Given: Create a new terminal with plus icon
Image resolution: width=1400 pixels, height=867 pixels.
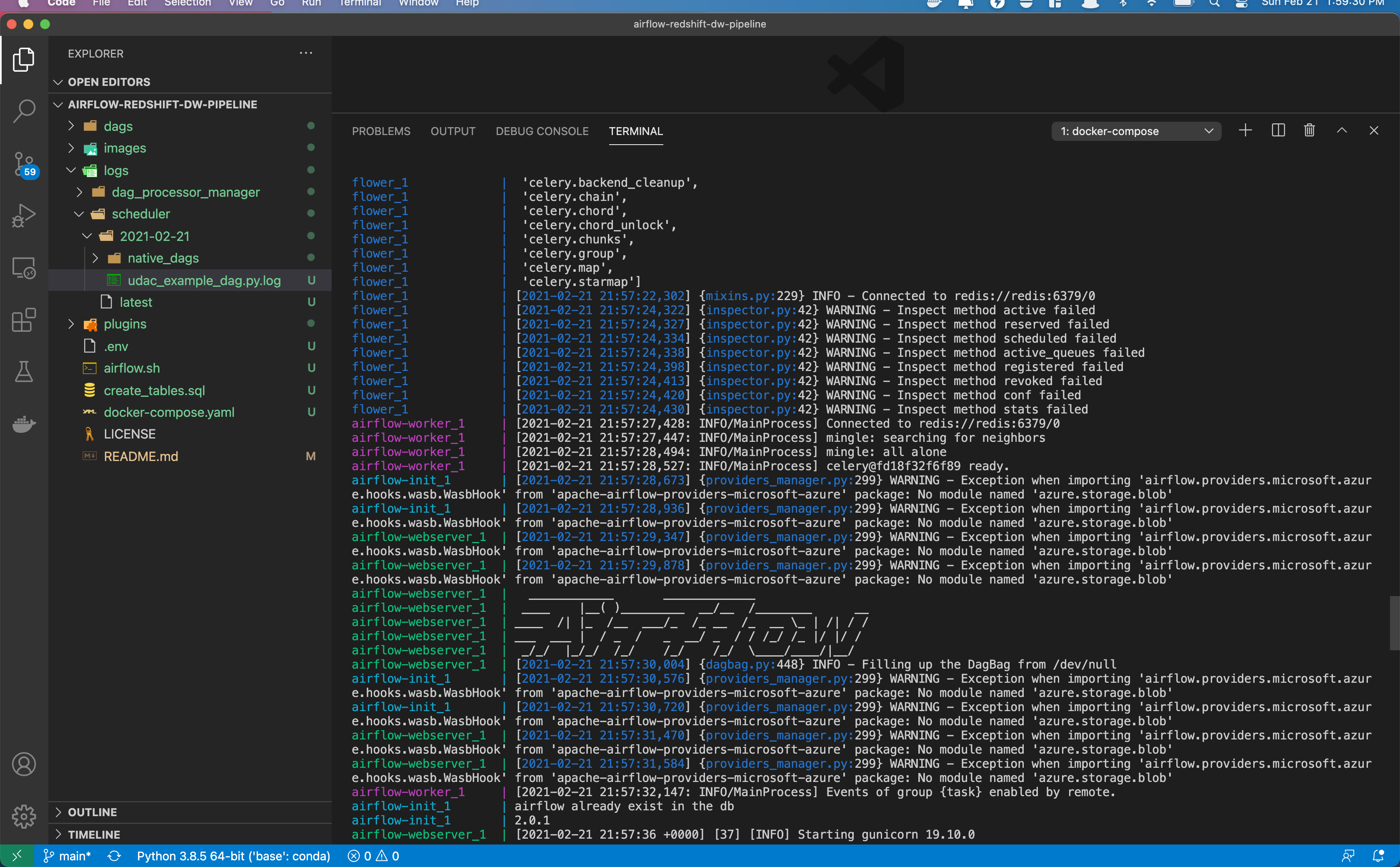Looking at the screenshot, I should tap(1245, 131).
